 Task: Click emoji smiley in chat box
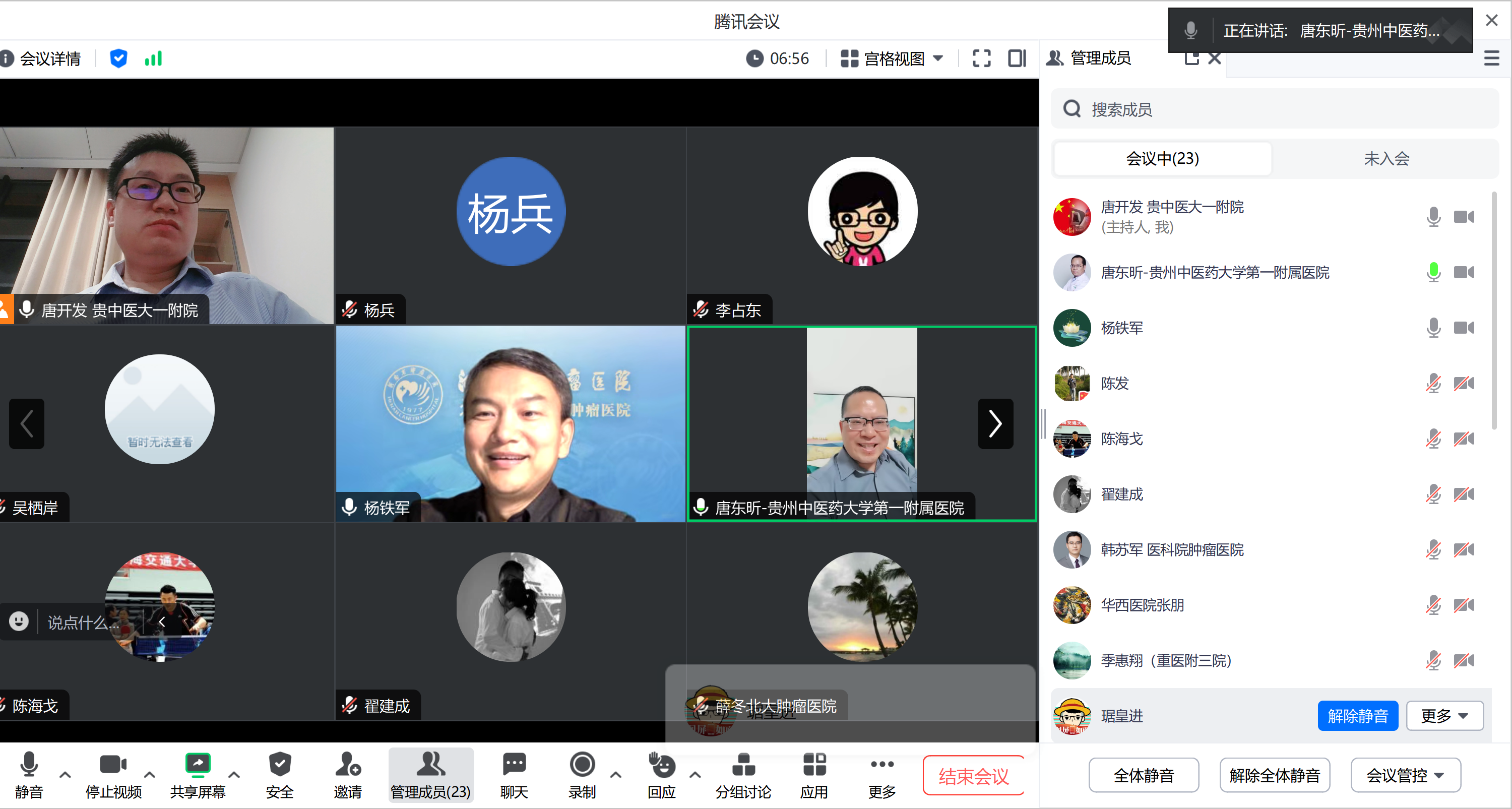tap(19, 621)
